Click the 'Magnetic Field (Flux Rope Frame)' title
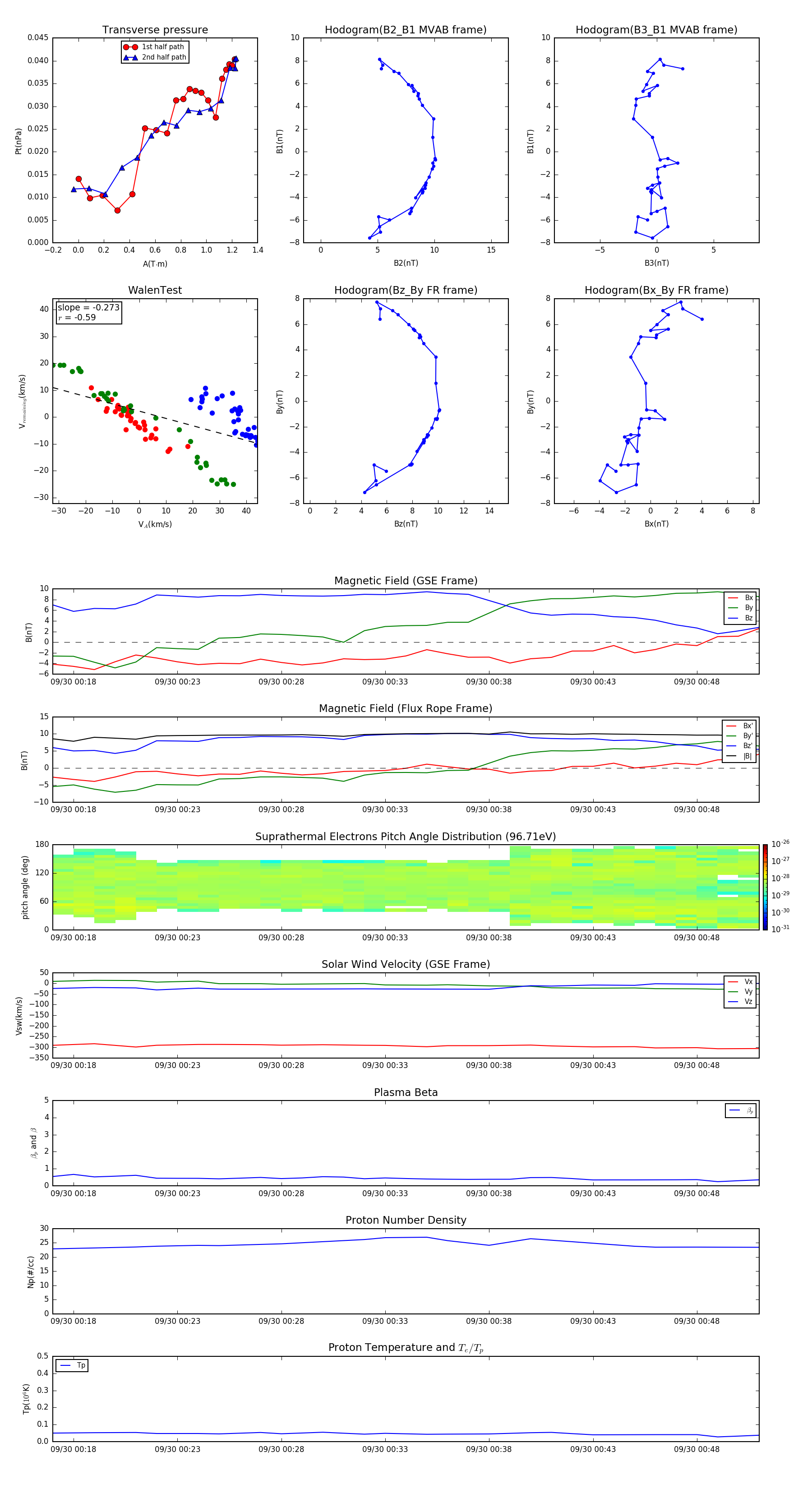The width and height of the screenshot is (812, 1489). click(406, 709)
